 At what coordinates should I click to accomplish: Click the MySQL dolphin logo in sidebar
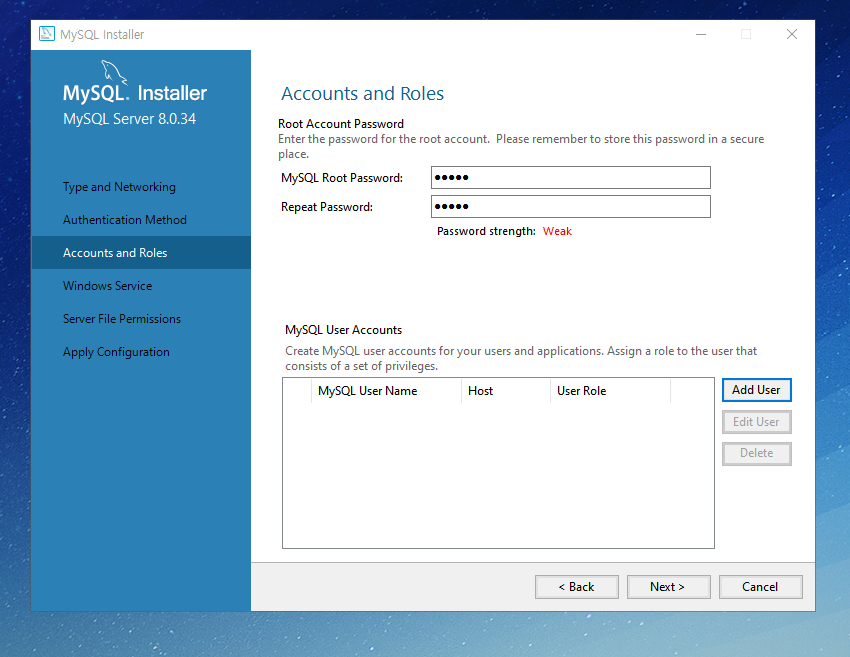[x=114, y=73]
